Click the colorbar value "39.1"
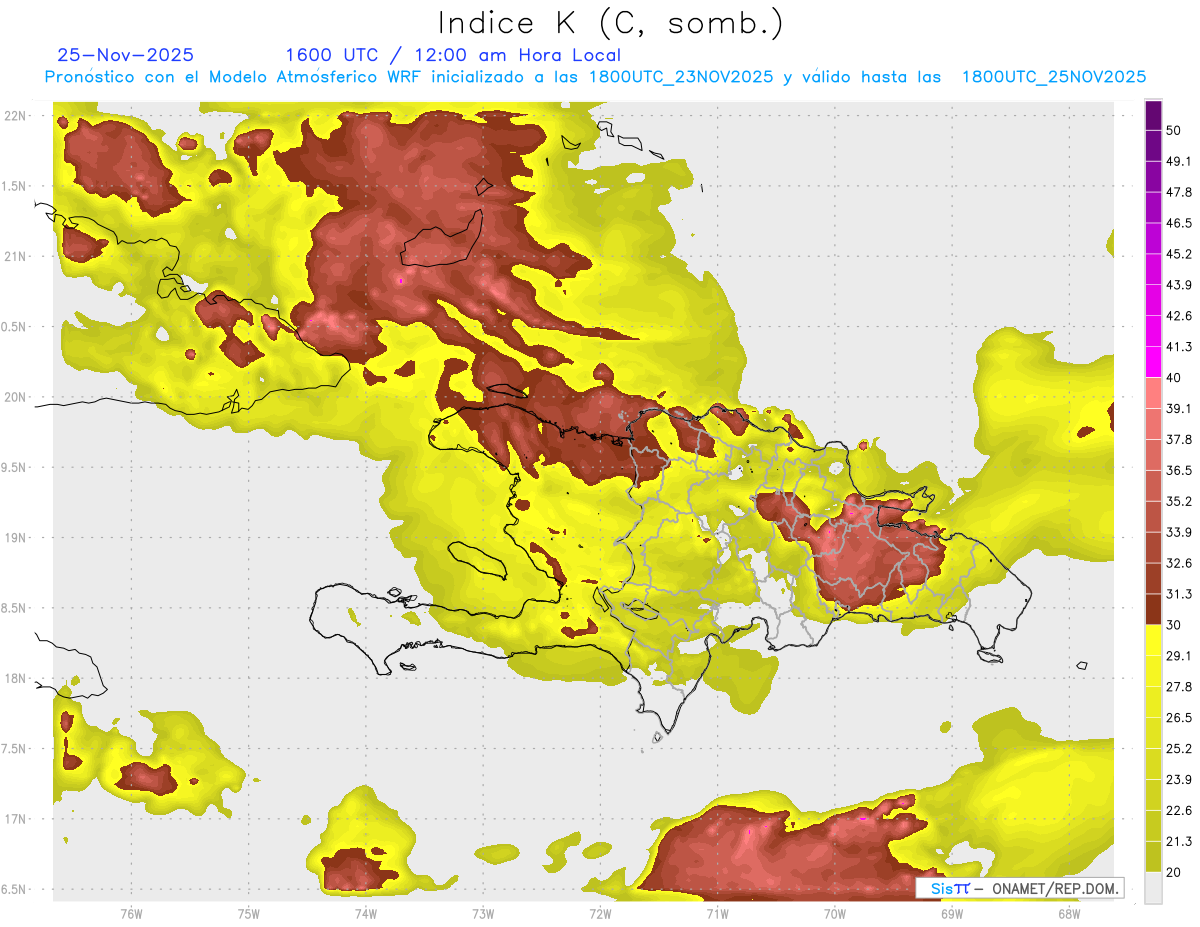Image resolution: width=1200 pixels, height=927 pixels. coord(1179,409)
